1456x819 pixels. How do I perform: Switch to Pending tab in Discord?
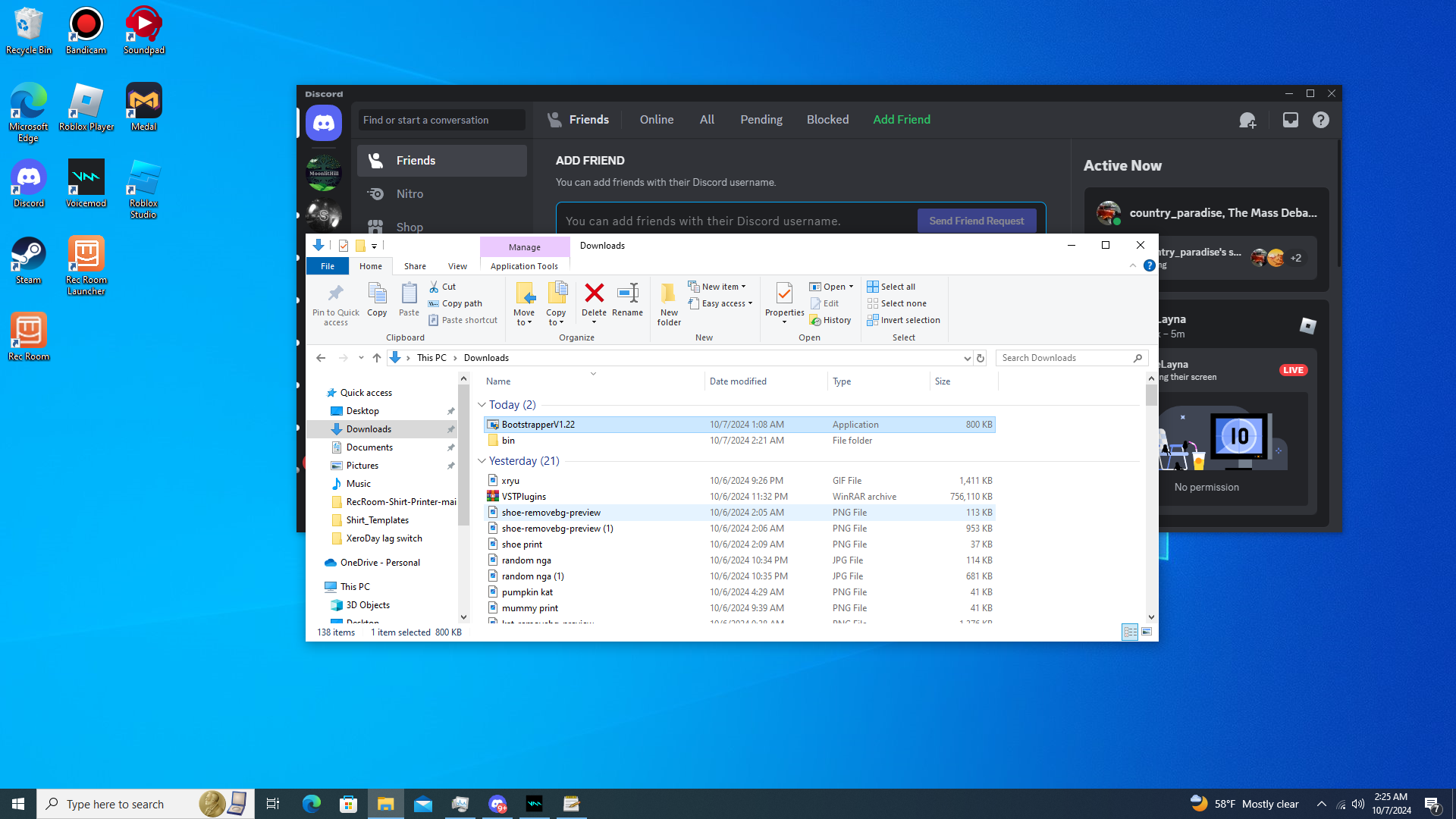point(761,120)
